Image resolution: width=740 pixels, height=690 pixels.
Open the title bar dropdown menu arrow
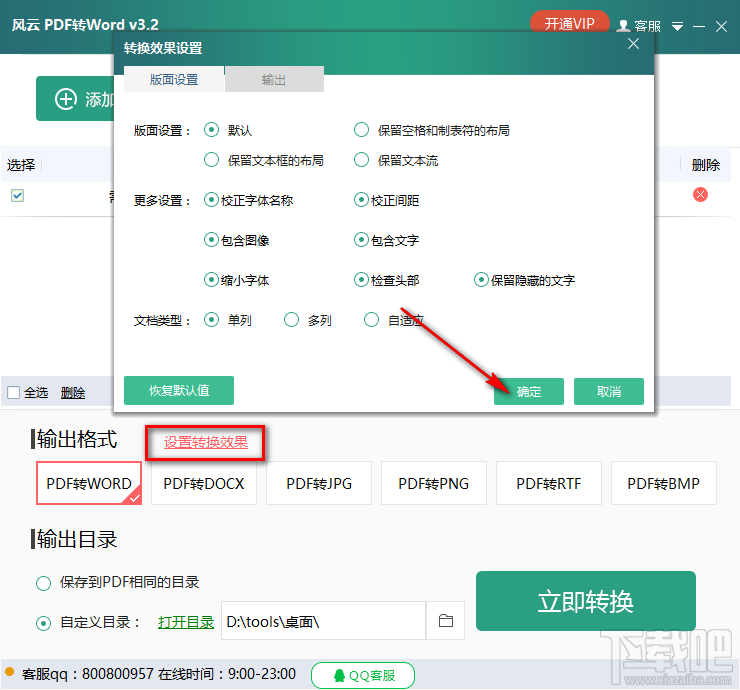(x=677, y=26)
